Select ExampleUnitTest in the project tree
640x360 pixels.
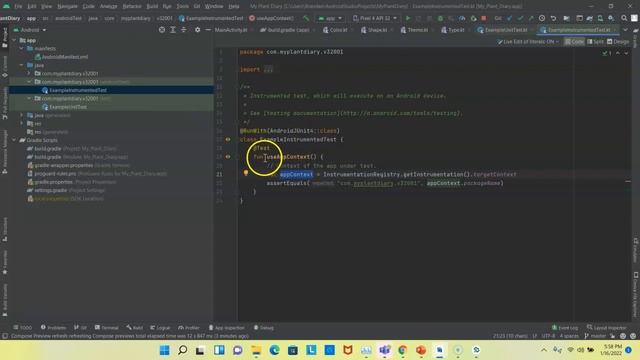[64, 107]
